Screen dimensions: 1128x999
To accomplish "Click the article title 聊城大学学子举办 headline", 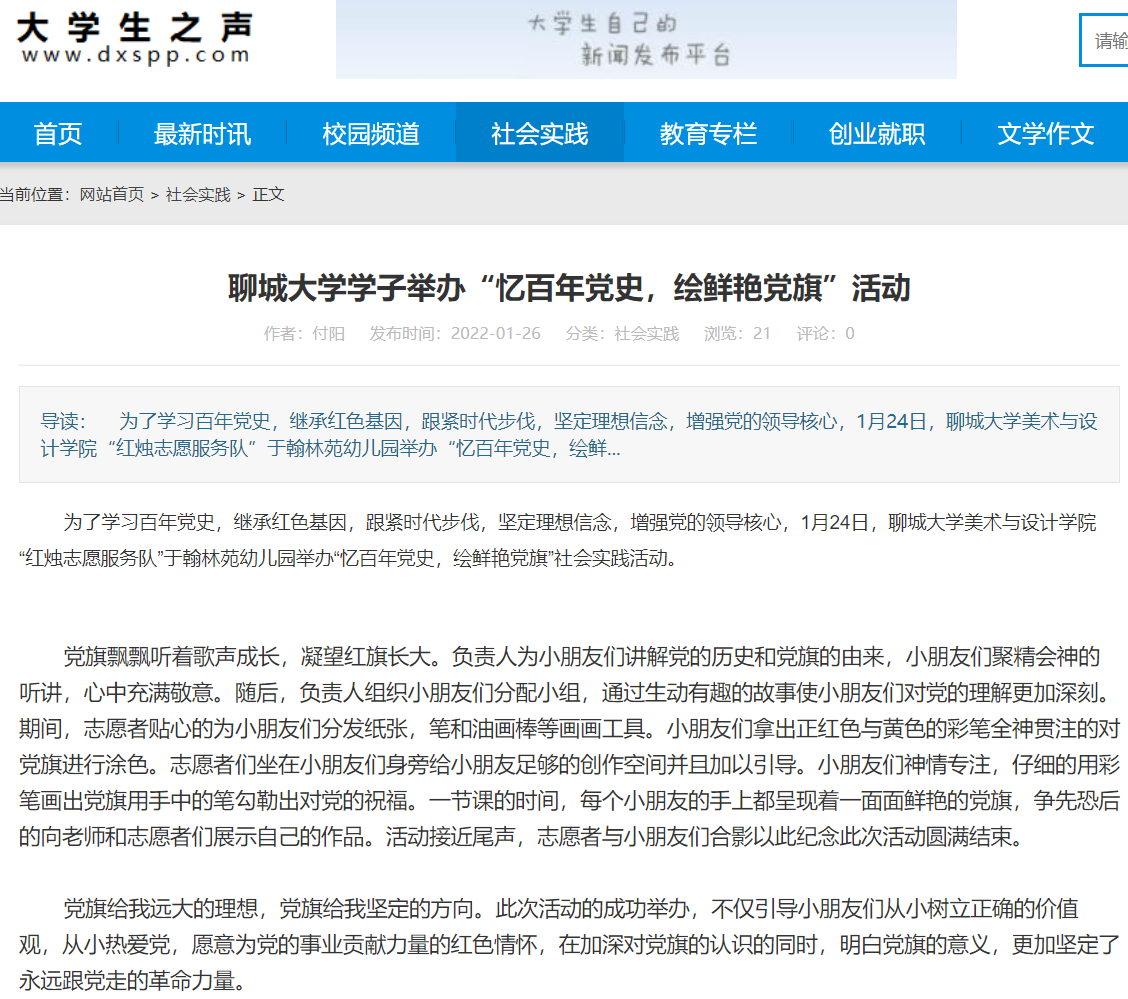I will pos(569,288).
